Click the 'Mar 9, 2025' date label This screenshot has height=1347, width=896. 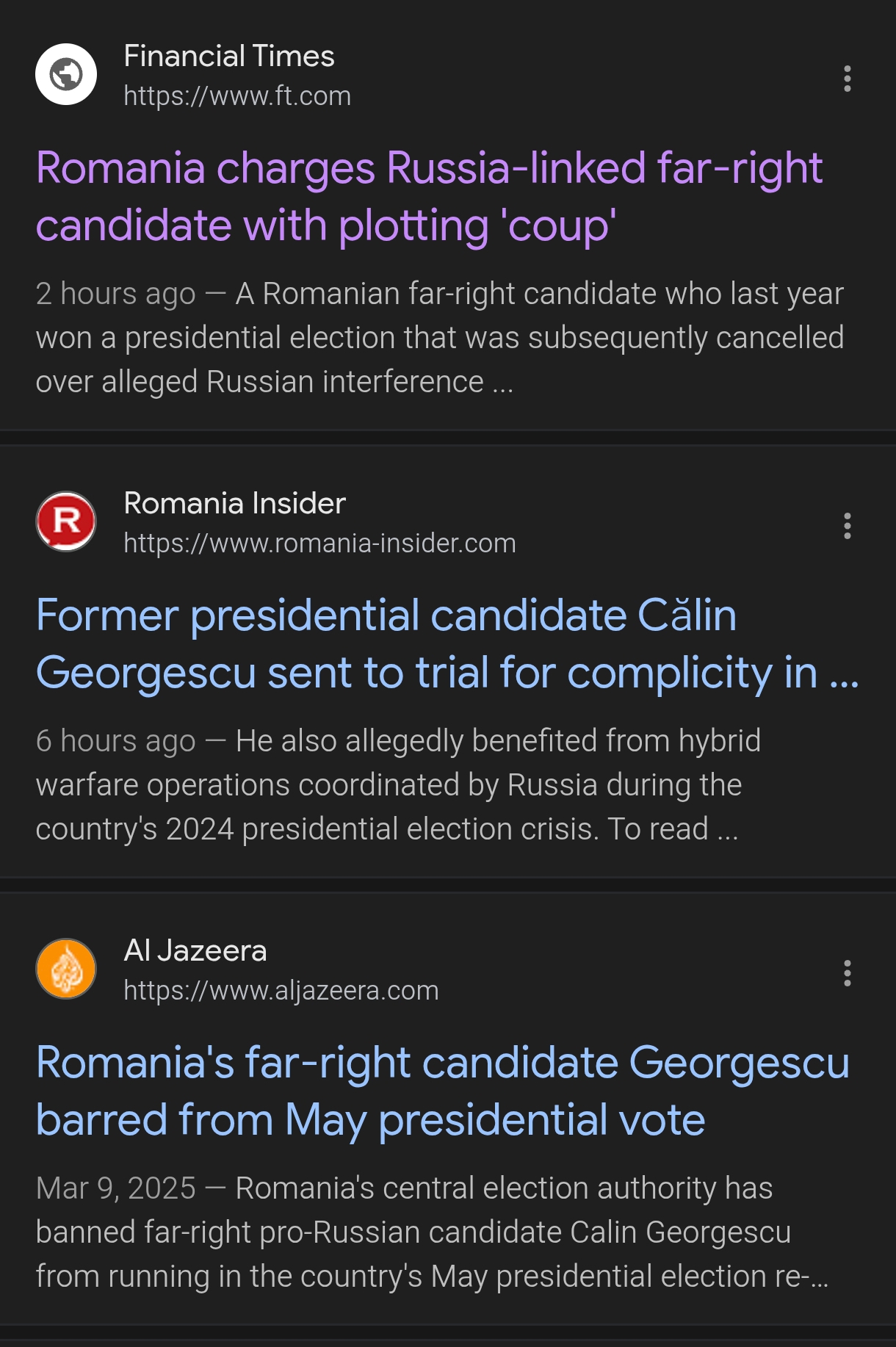click(115, 1188)
